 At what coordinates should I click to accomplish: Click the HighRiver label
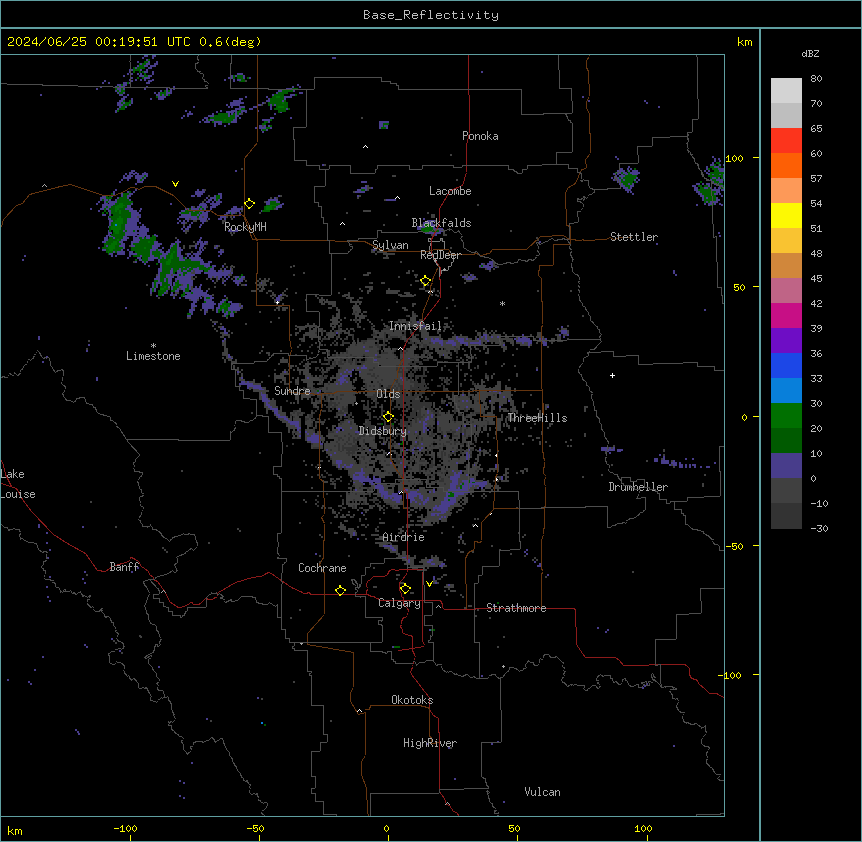point(430,743)
